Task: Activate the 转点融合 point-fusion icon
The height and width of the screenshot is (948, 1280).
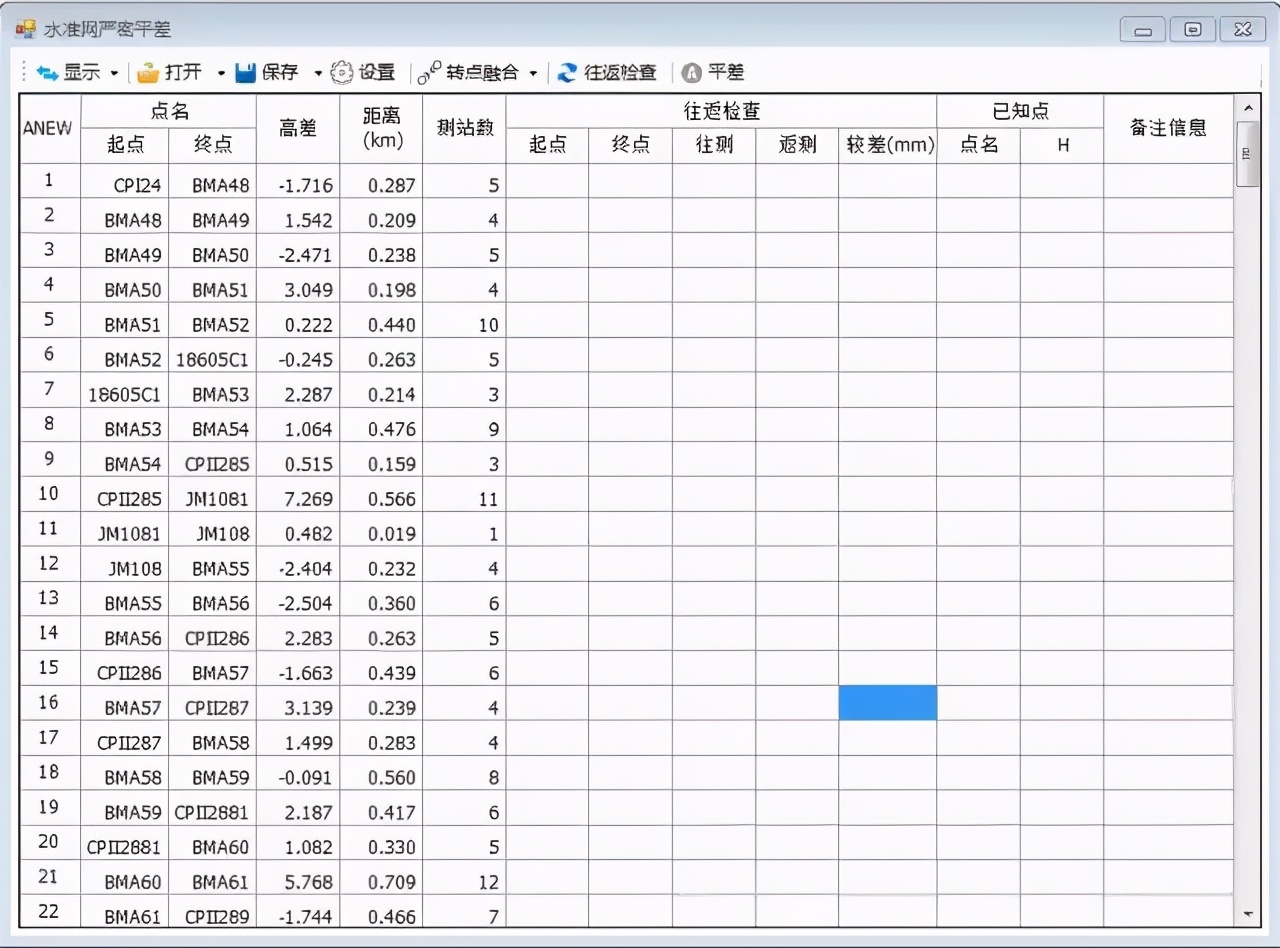Action: (430, 72)
